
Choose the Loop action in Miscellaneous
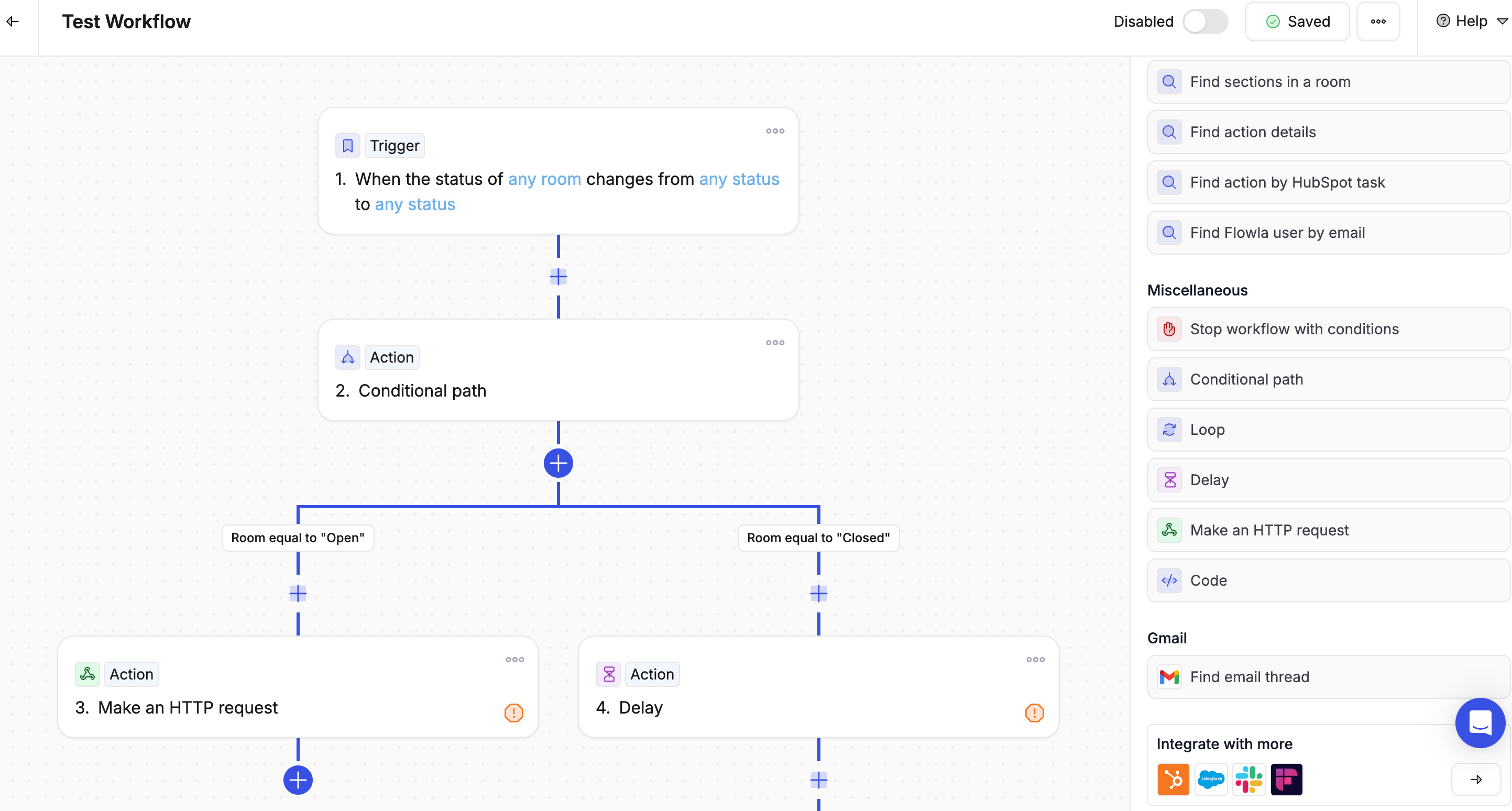coord(1329,430)
